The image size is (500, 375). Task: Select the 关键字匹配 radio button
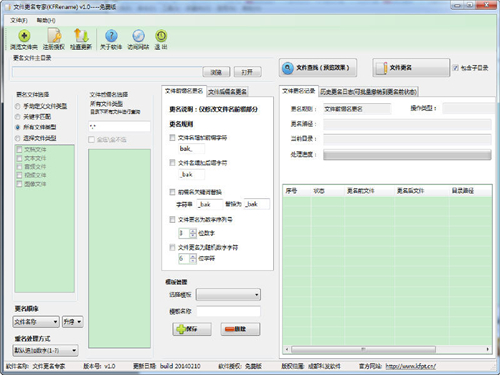[x=18, y=117]
